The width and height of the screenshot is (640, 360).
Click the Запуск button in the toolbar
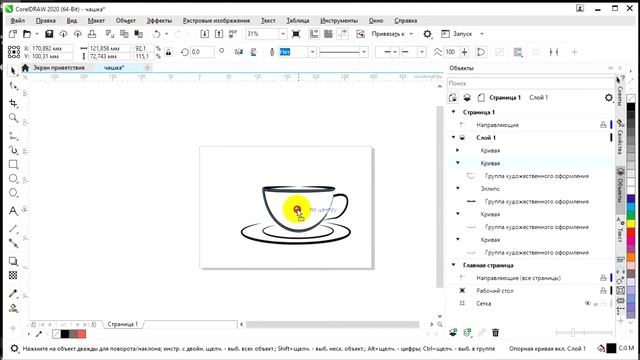457,34
